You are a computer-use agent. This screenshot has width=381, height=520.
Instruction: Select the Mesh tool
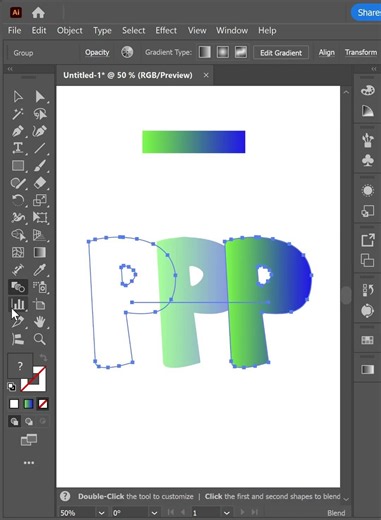click(18, 252)
